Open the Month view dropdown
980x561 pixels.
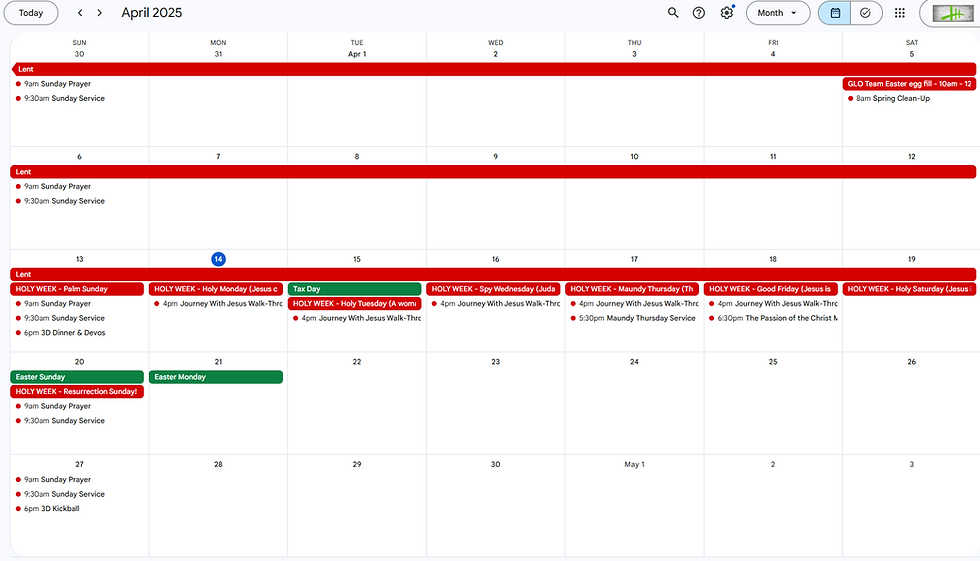coord(778,12)
